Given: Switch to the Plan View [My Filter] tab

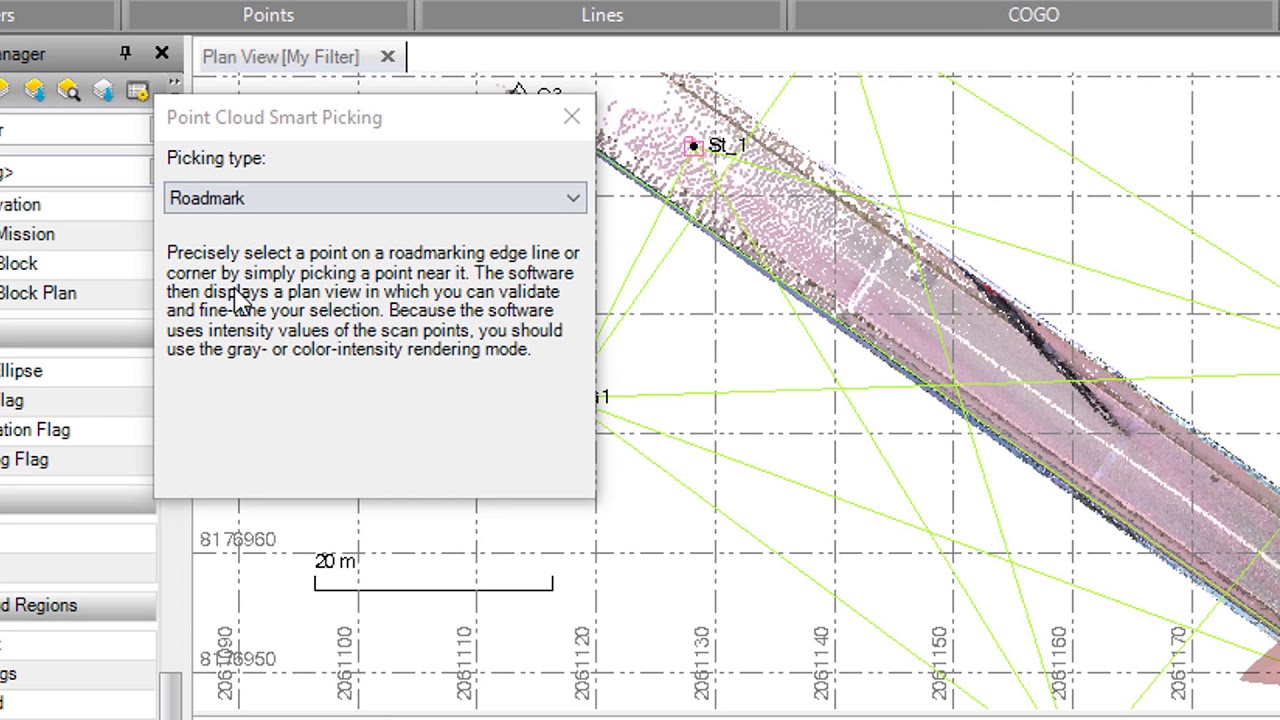Looking at the screenshot, I should pos(280,57).
